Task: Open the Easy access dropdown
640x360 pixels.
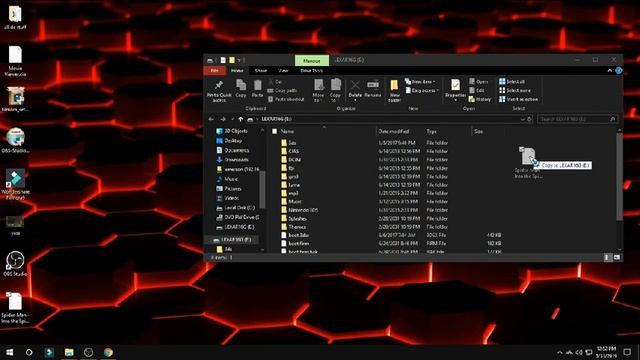Action: tap(422, 90)
